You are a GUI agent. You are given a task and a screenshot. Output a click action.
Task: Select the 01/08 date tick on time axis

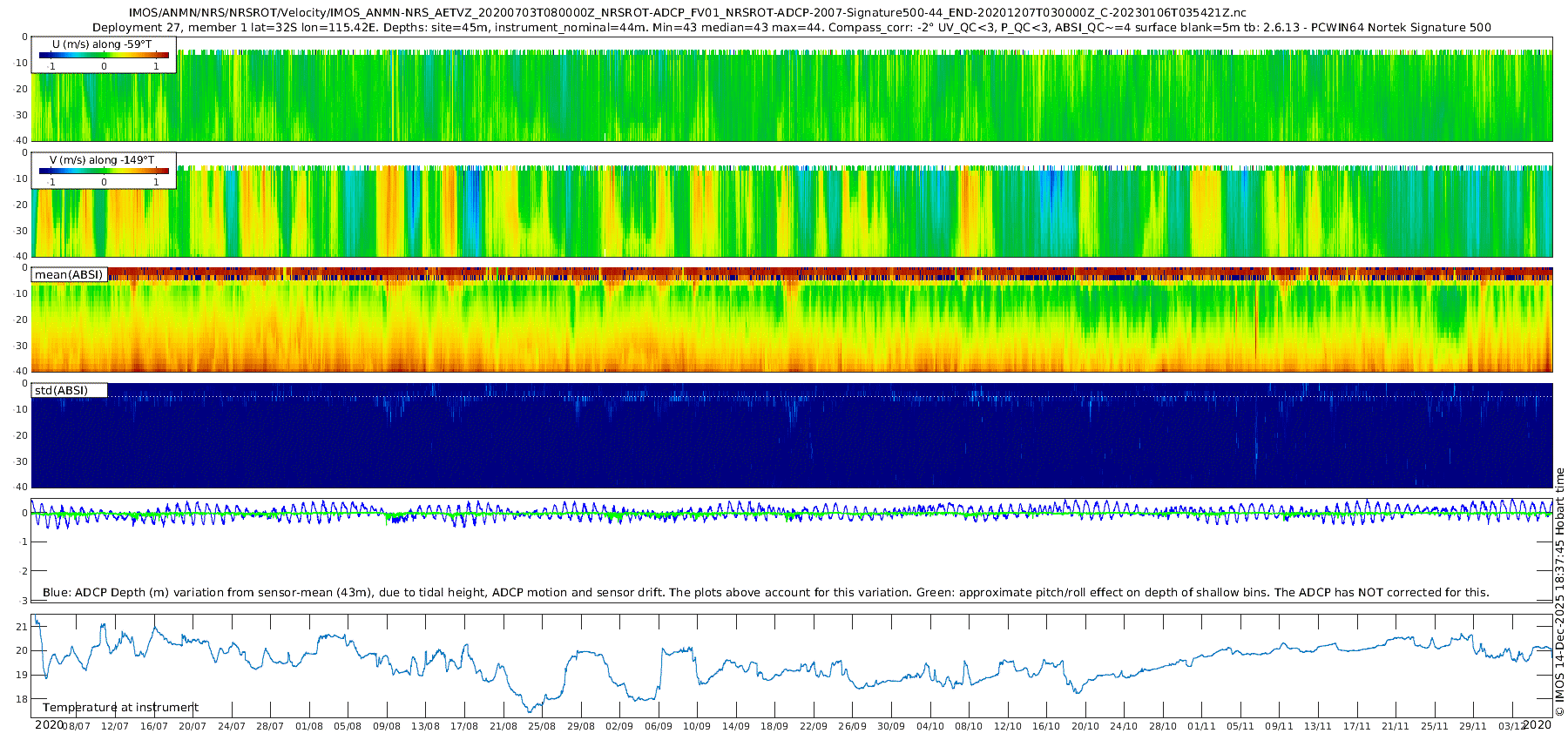coord(309,726)
